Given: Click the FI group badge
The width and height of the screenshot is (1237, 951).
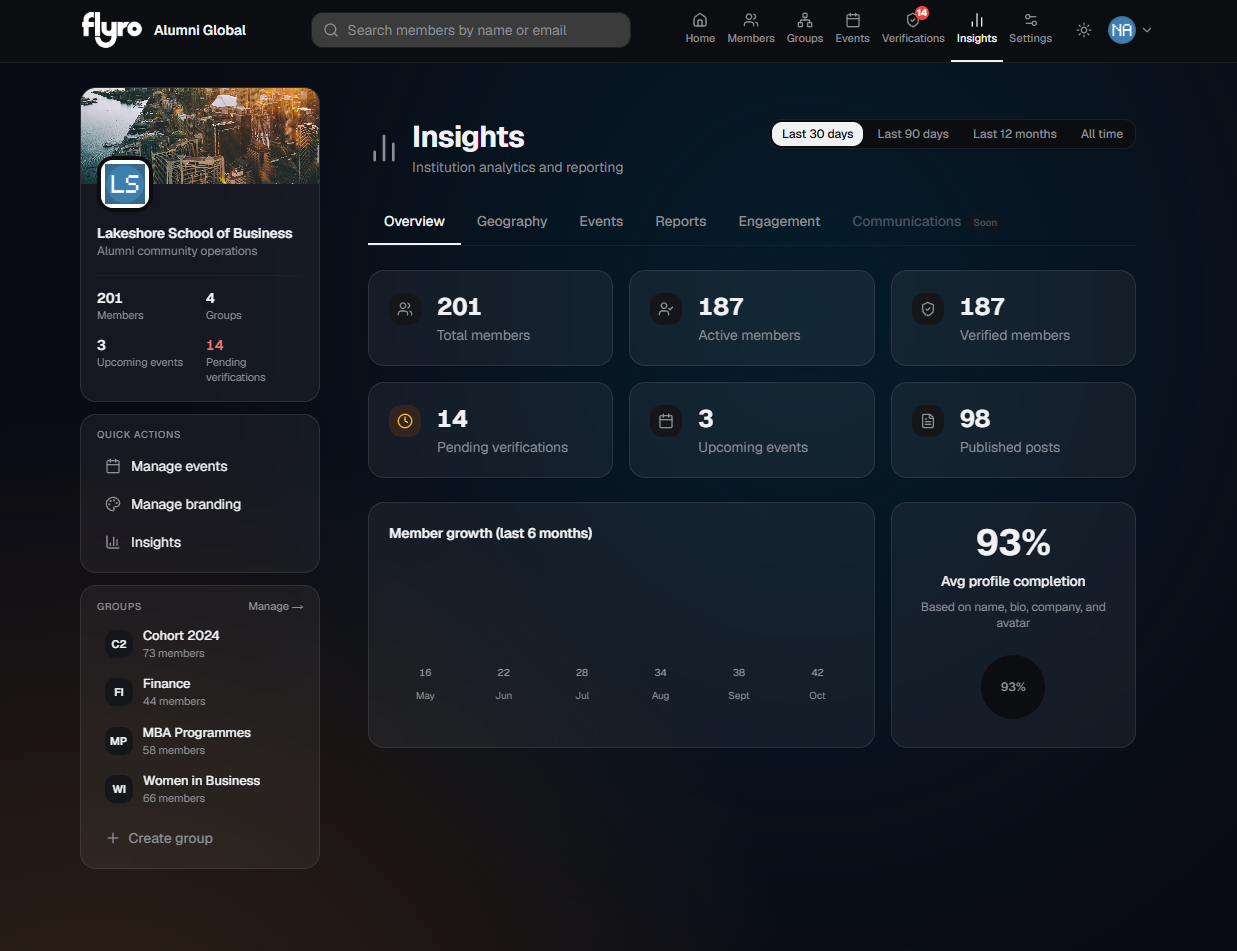Looking at the screenshot, I should click(119, 692).
